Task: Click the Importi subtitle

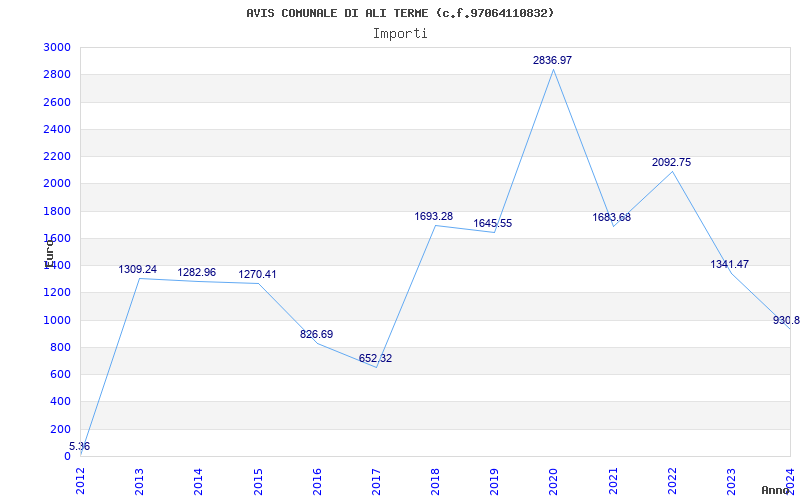Action: point(400,34)
